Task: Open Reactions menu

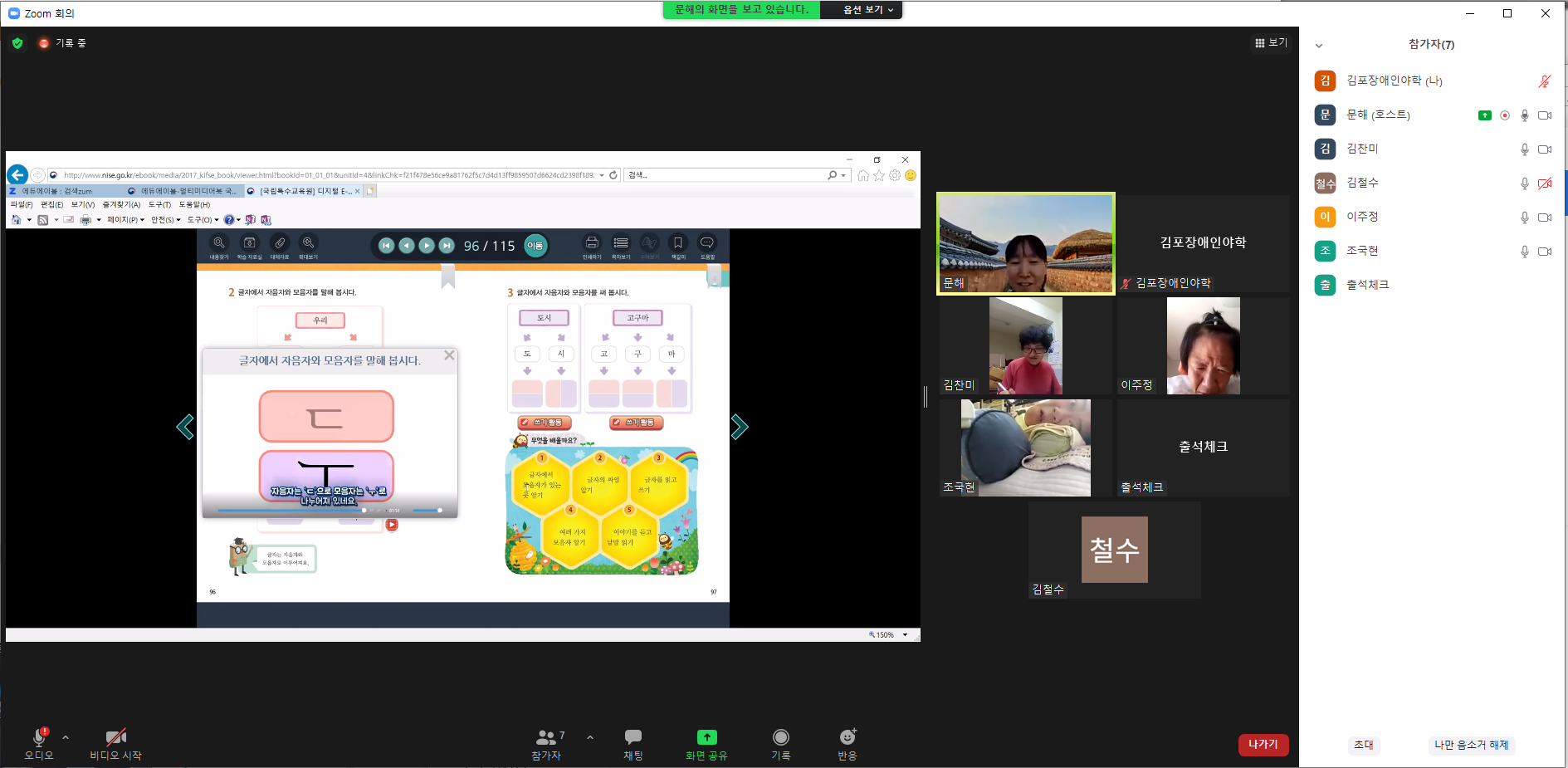Action: (847, 744)
